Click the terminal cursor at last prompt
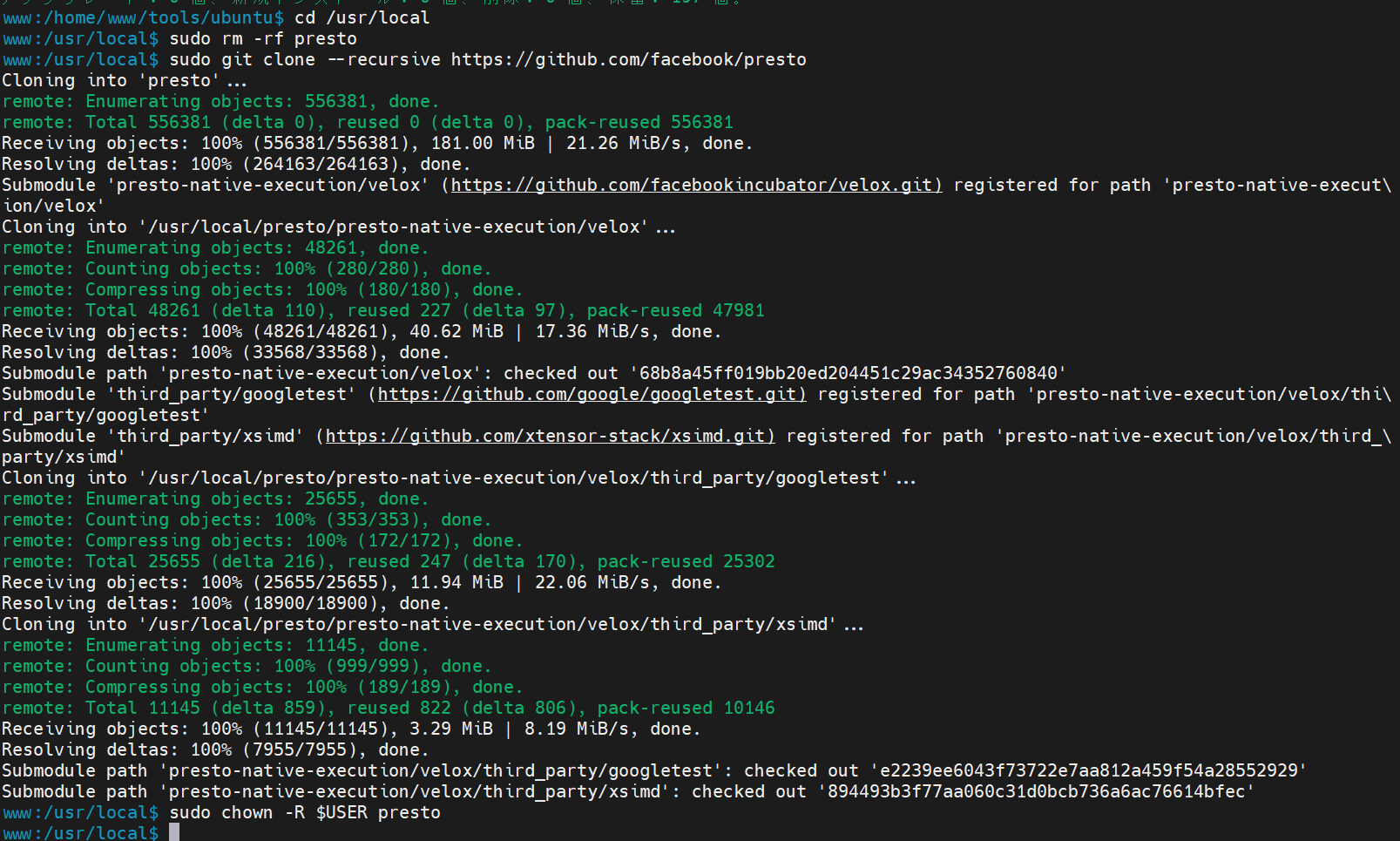Image resolution: width=1400 pixels, height=841 pixels. click(x=174, y=832)
